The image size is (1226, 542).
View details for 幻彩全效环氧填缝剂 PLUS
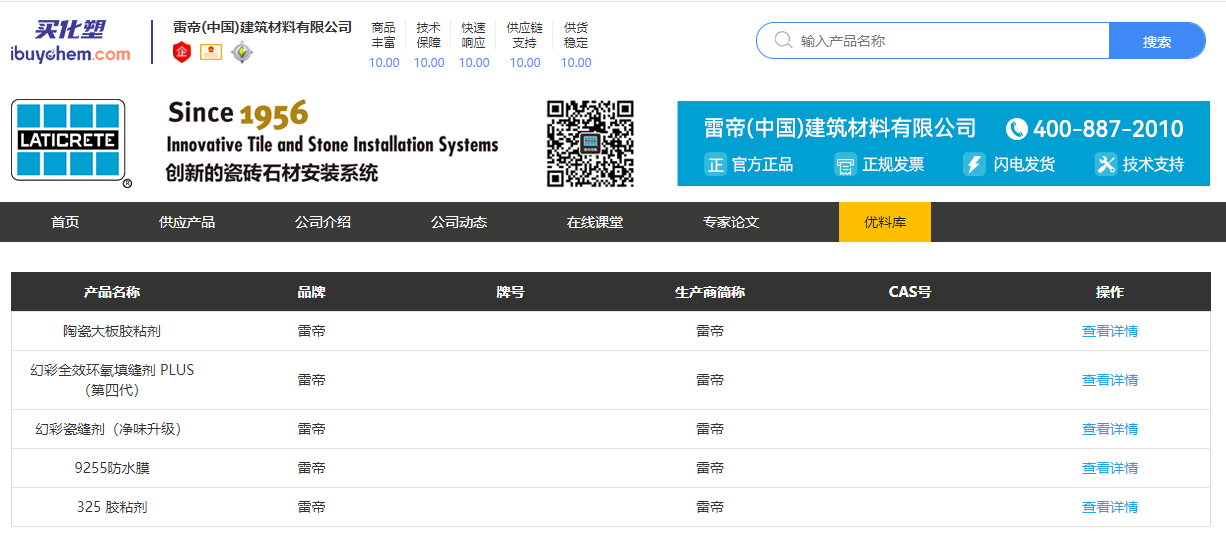tap(1110, 380)
